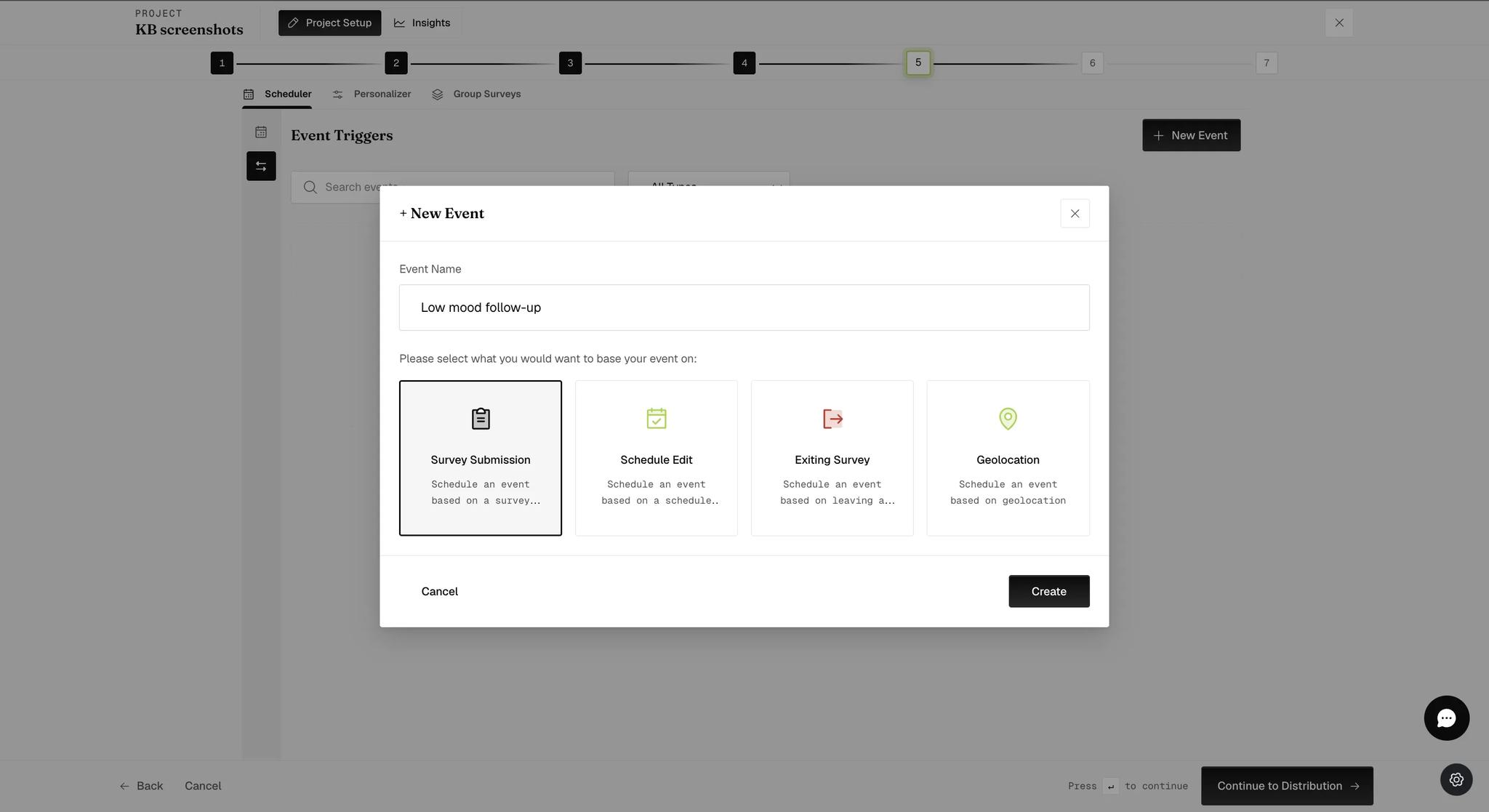The image size is (1489, 812).
Task: Select the Survey Submission event card
Action: point(480,458)
